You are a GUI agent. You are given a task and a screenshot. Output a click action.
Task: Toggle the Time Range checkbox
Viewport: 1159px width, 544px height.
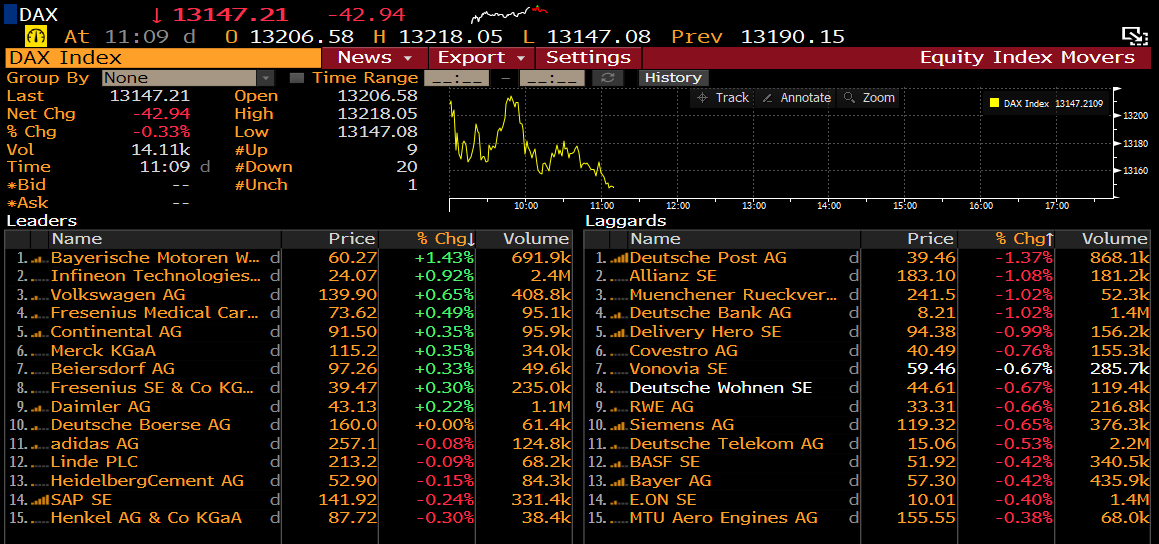(x=296, y=78)
